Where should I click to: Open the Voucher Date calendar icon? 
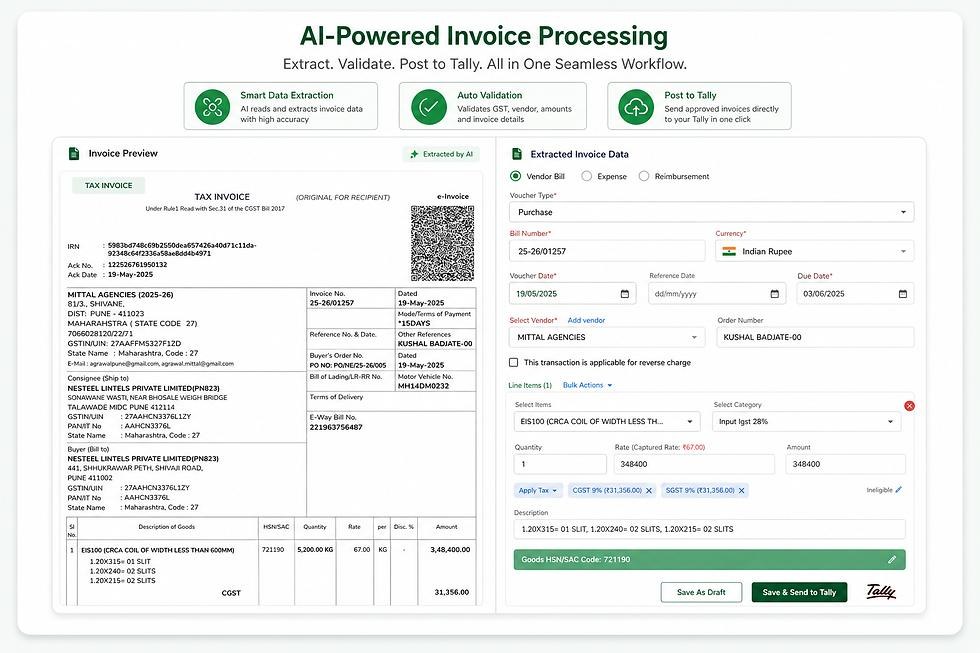[624, 294]
